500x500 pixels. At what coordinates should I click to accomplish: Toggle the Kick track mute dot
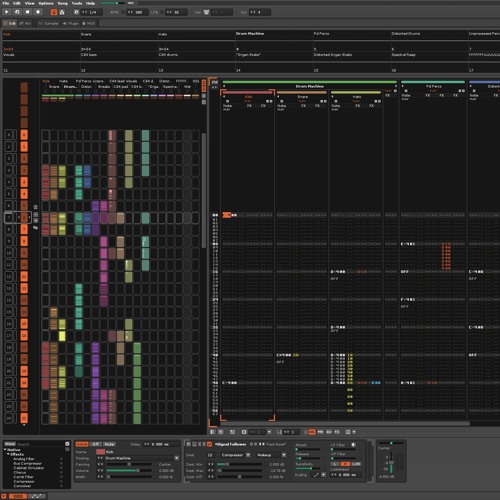pyautogui.click(x=228, y=101)
